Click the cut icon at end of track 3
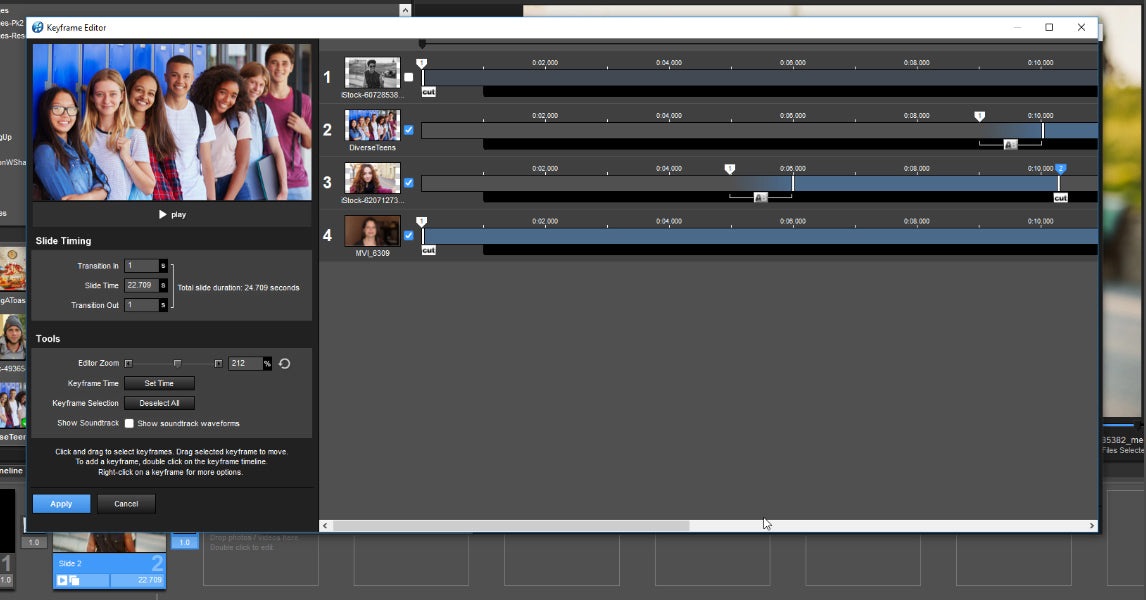Viewport: 1146px width, 600px height. pyautogui.click(x=1060, y=198)
